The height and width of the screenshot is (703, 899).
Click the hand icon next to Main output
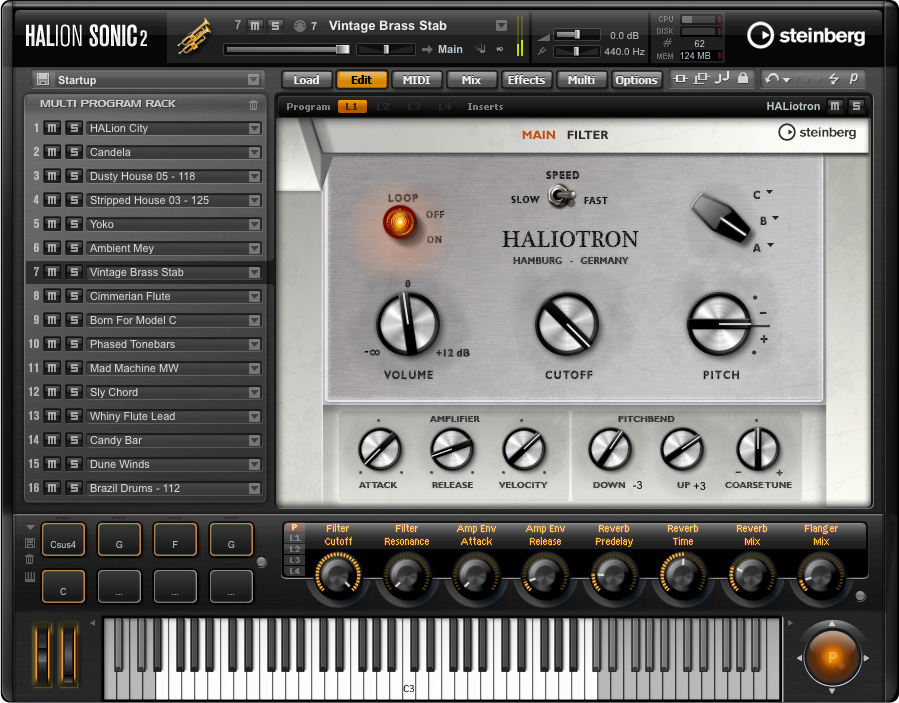tap(480, 49)
